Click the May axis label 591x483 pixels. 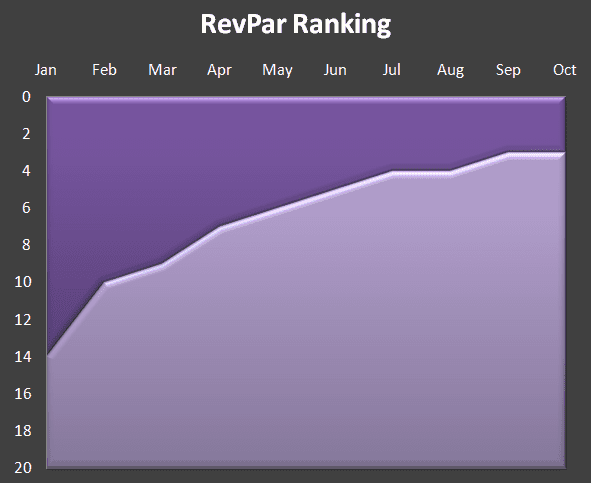point(277,71)
